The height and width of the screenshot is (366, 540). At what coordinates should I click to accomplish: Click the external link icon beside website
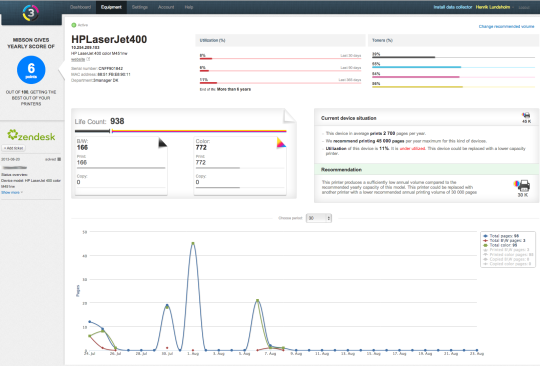pyautogui.click(x=88, y=59)
